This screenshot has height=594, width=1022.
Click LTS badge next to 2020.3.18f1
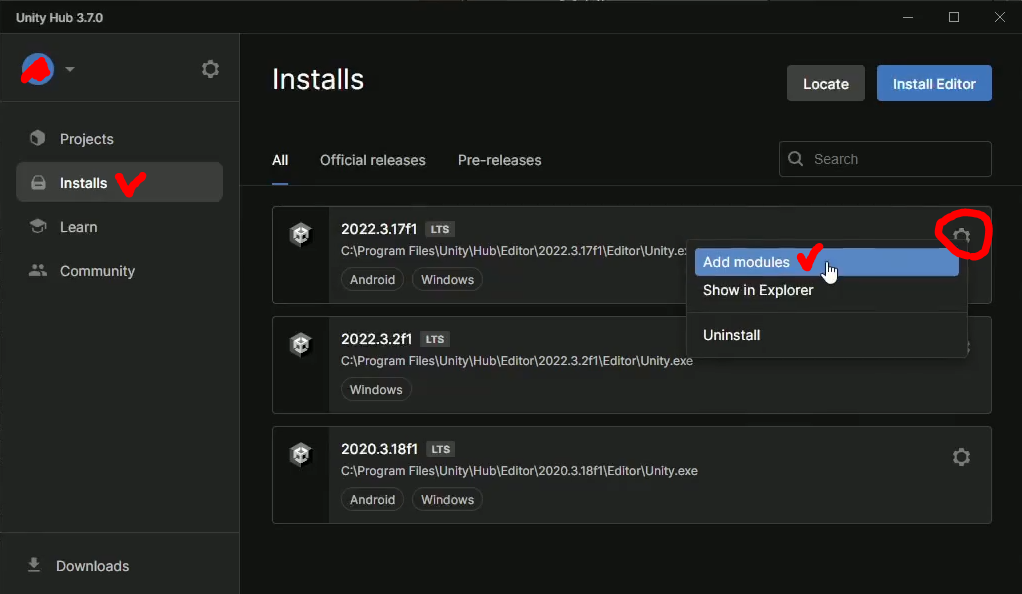click(441, 449)
